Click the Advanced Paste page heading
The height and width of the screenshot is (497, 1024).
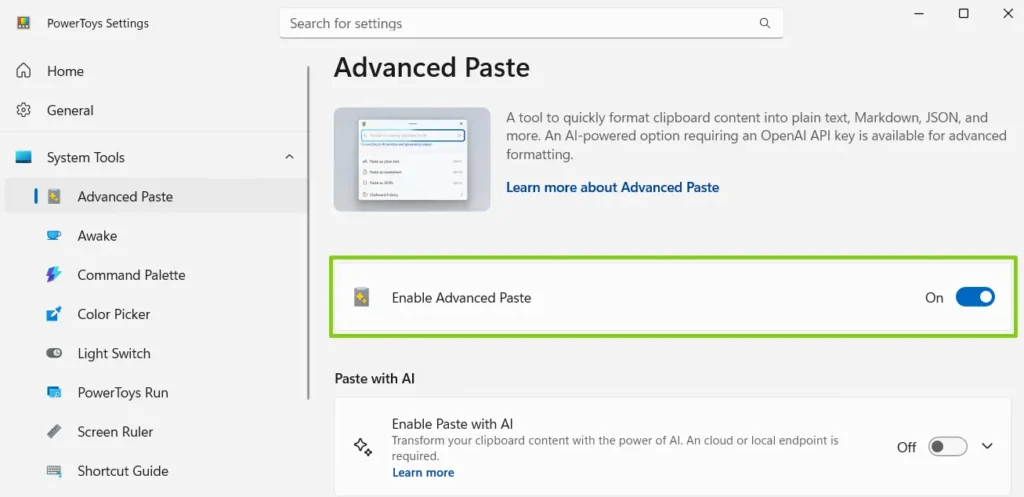(432, 68)
